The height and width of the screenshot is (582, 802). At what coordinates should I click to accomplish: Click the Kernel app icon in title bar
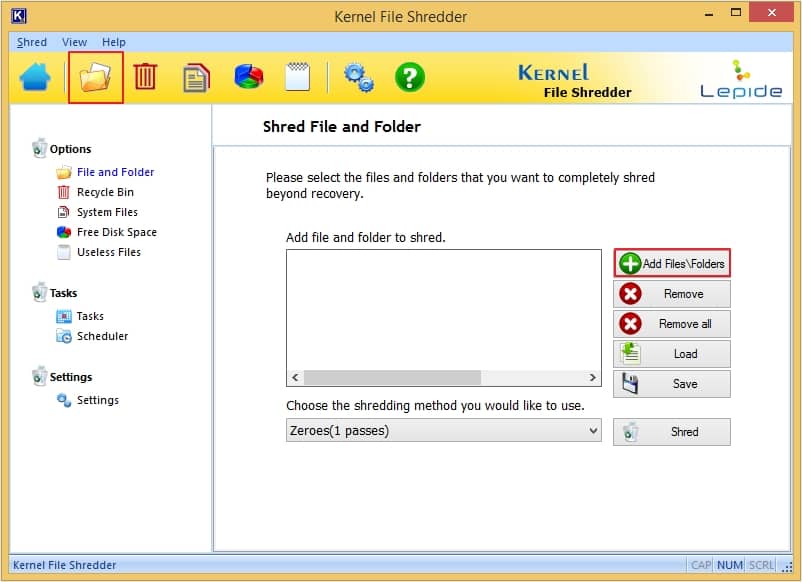[18, 16]
